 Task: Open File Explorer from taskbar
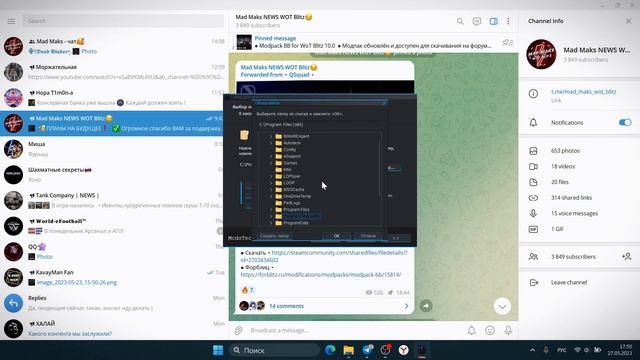pos(349,350)
